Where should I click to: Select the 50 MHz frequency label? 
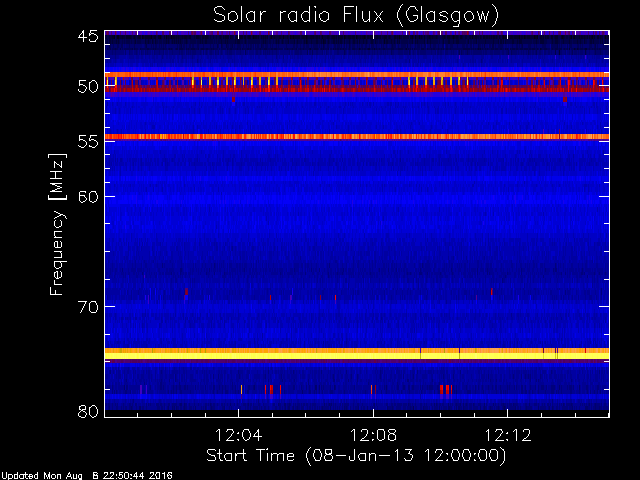coord(88,87)
